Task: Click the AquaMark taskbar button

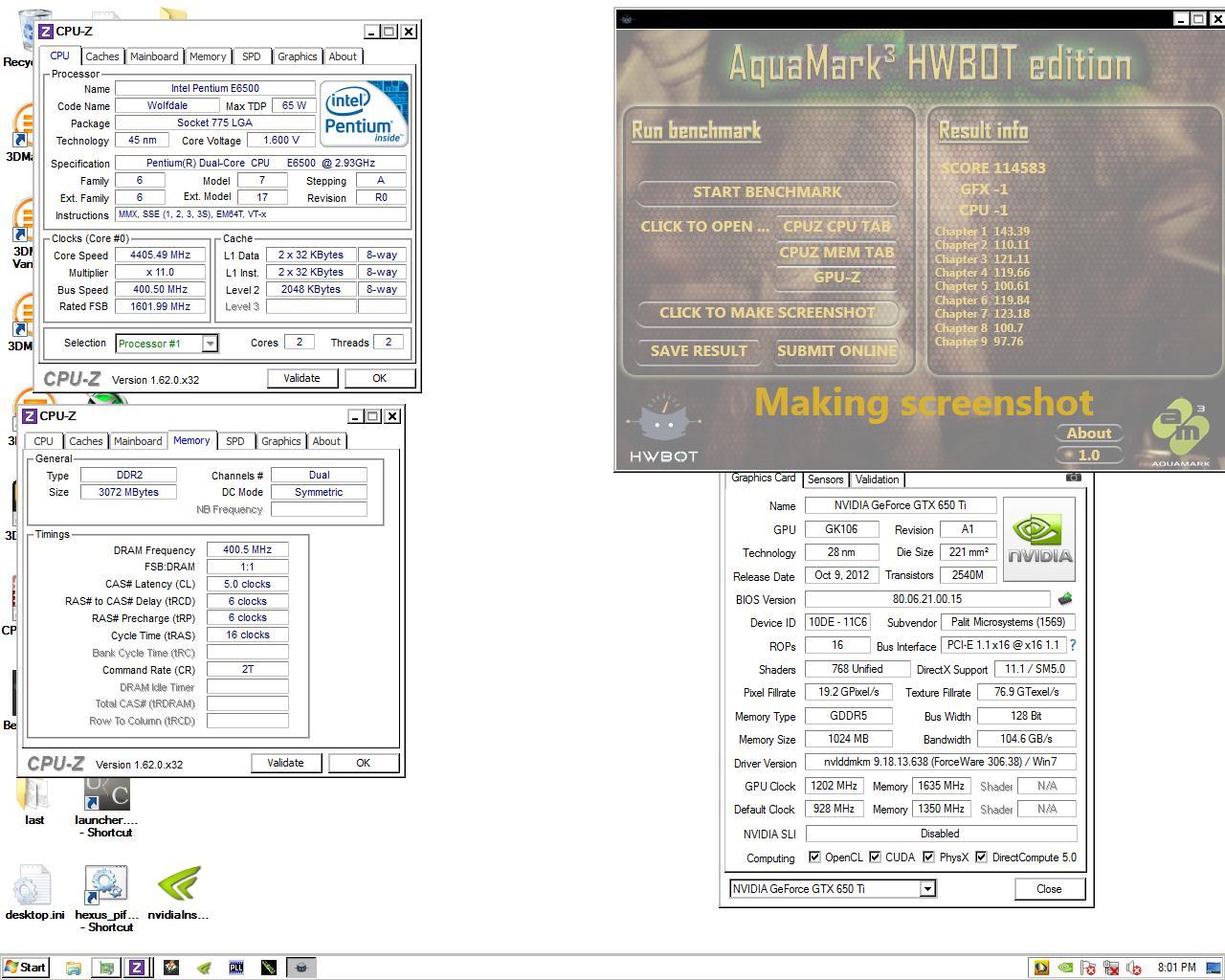Action: point(301,968)
